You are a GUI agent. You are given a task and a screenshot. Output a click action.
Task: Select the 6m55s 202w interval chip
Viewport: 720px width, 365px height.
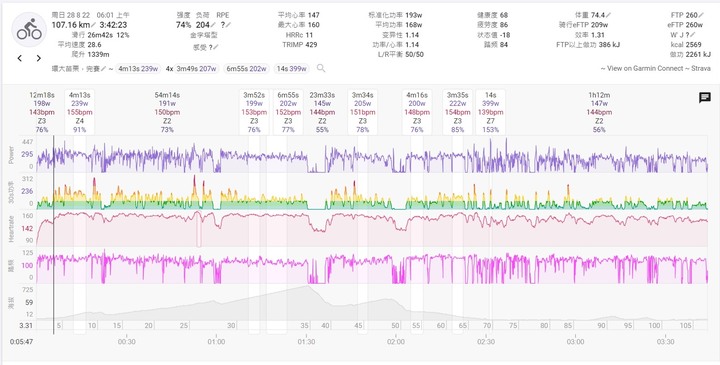click(x=247, y=69)
